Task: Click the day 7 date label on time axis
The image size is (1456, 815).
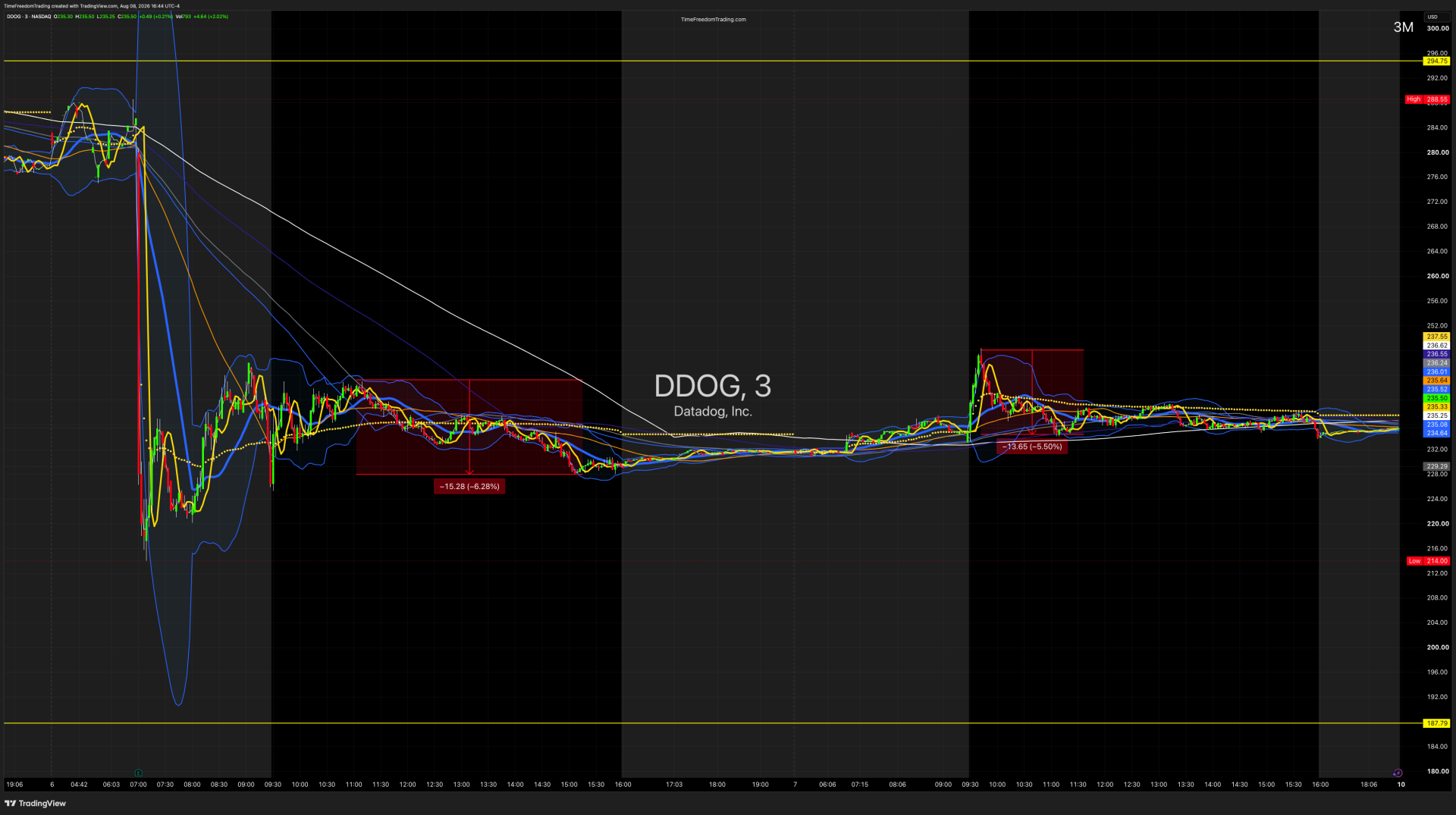Action: pyautogui.click(x=795, y=785)
